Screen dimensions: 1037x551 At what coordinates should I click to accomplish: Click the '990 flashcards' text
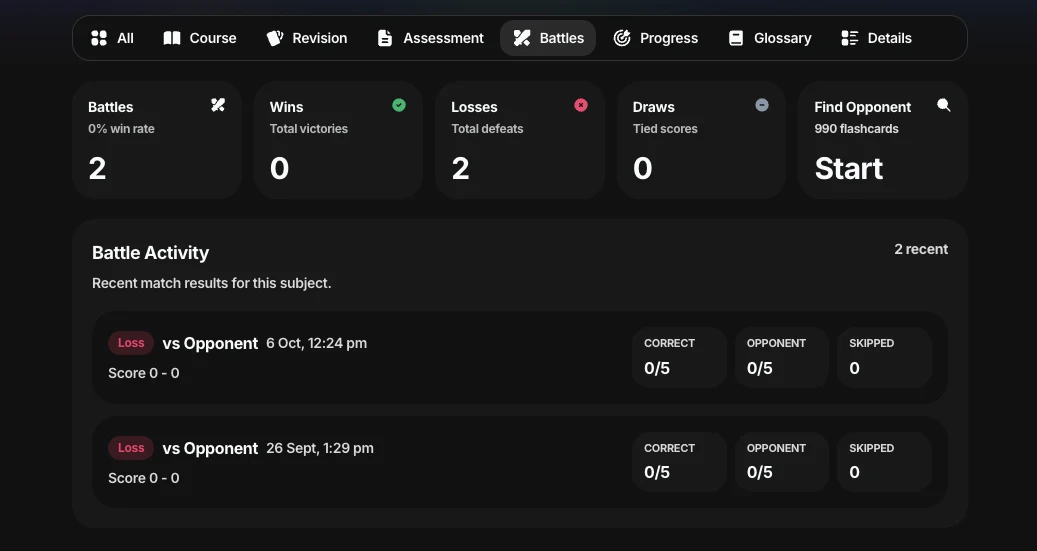(856, 129)
